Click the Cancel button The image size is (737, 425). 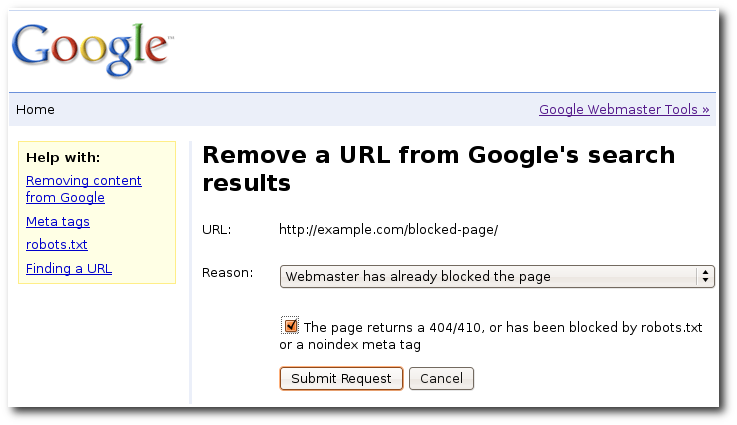tap(441, 378)
